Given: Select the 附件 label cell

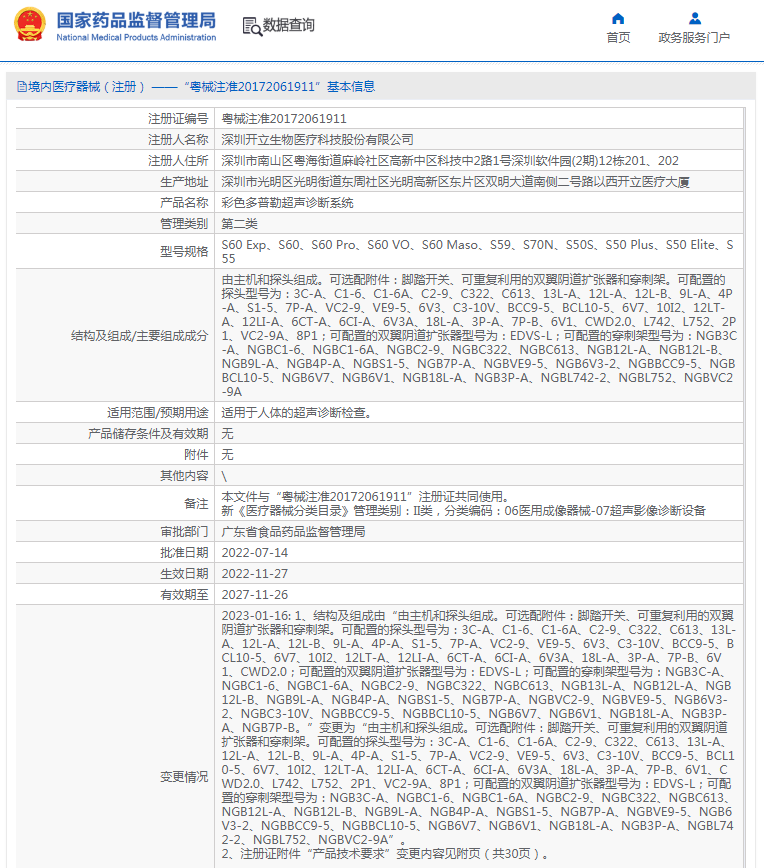Looking at the screenshot, I should [115, 454].
